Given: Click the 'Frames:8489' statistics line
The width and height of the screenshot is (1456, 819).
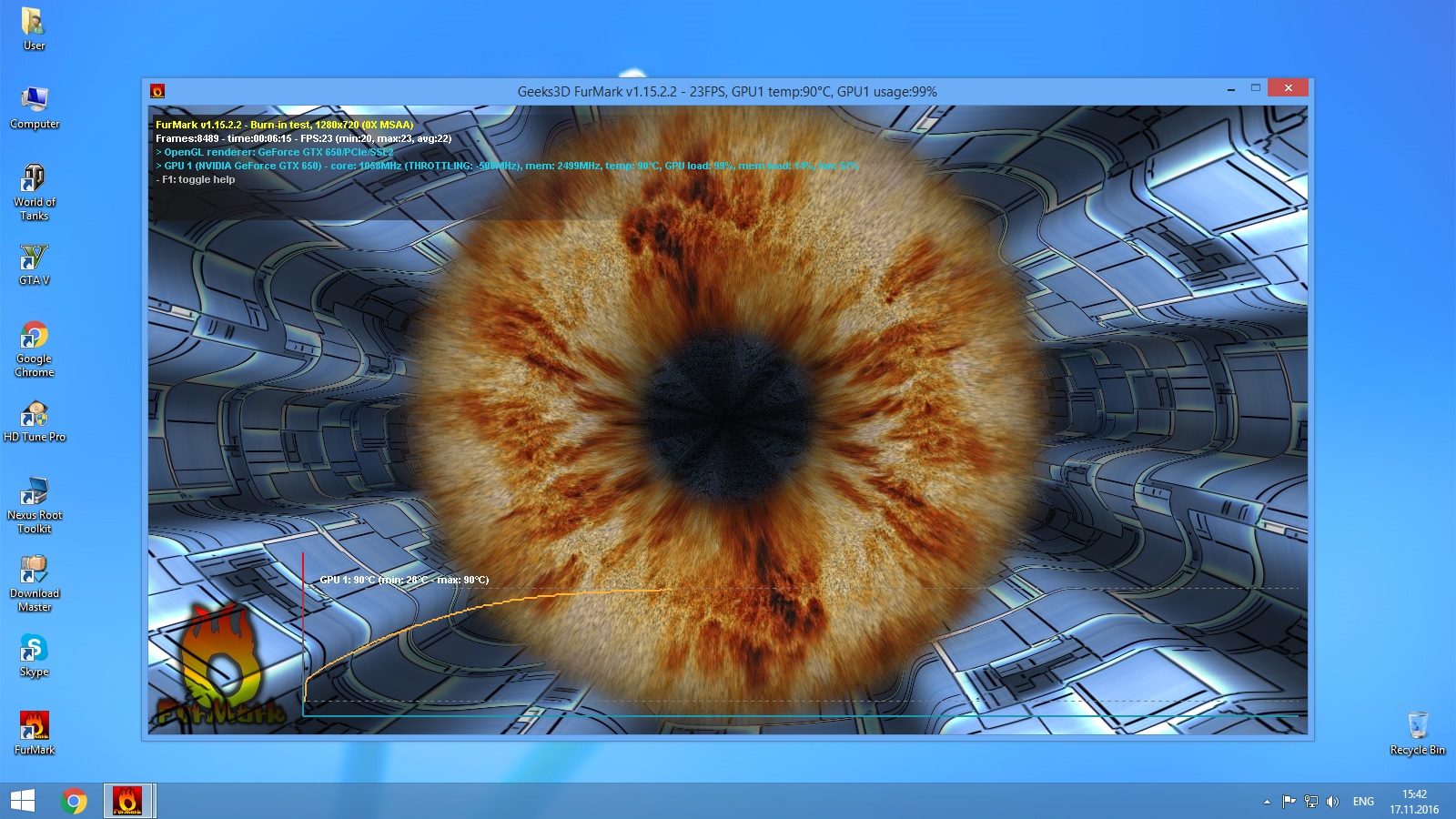Looking at the screenshot, I should click(303, 138).
